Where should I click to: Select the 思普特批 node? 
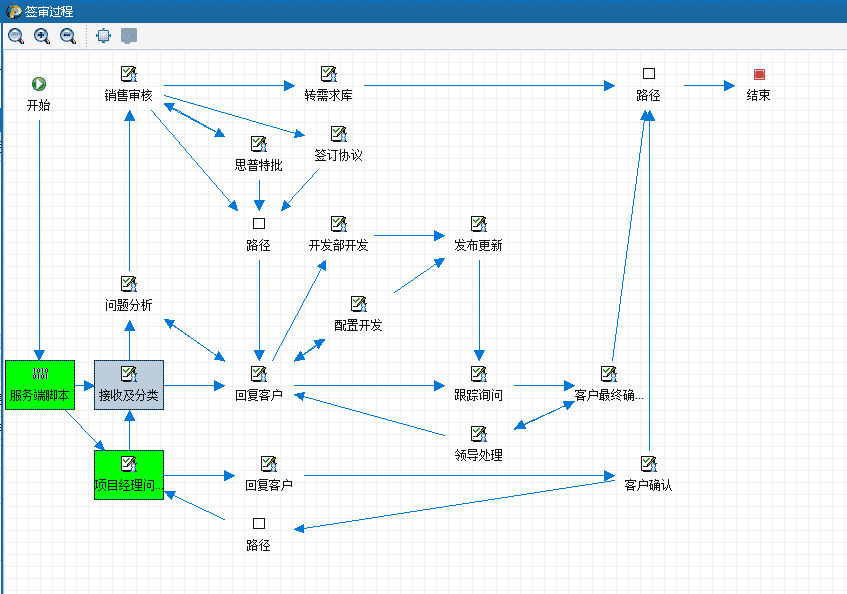pos(259,154)
